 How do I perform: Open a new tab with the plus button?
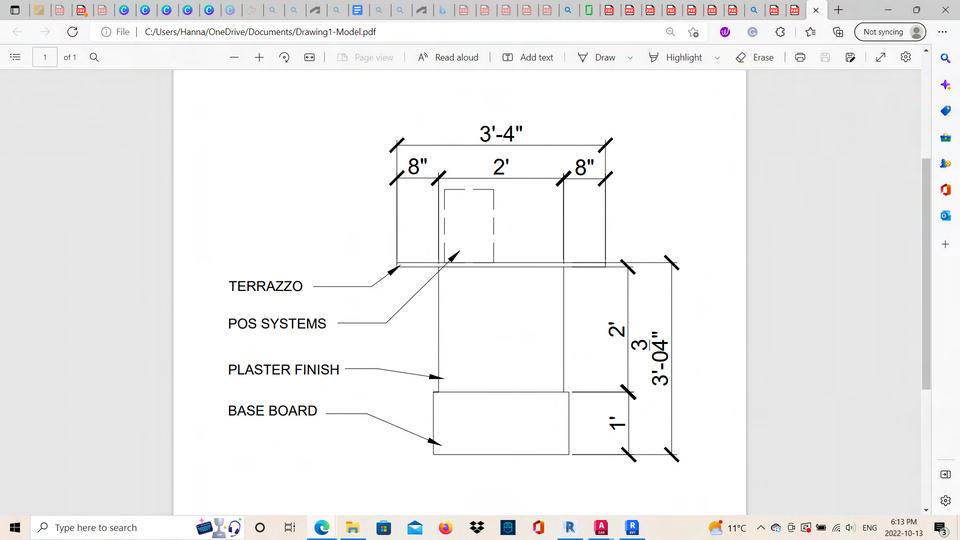point(838,10)
